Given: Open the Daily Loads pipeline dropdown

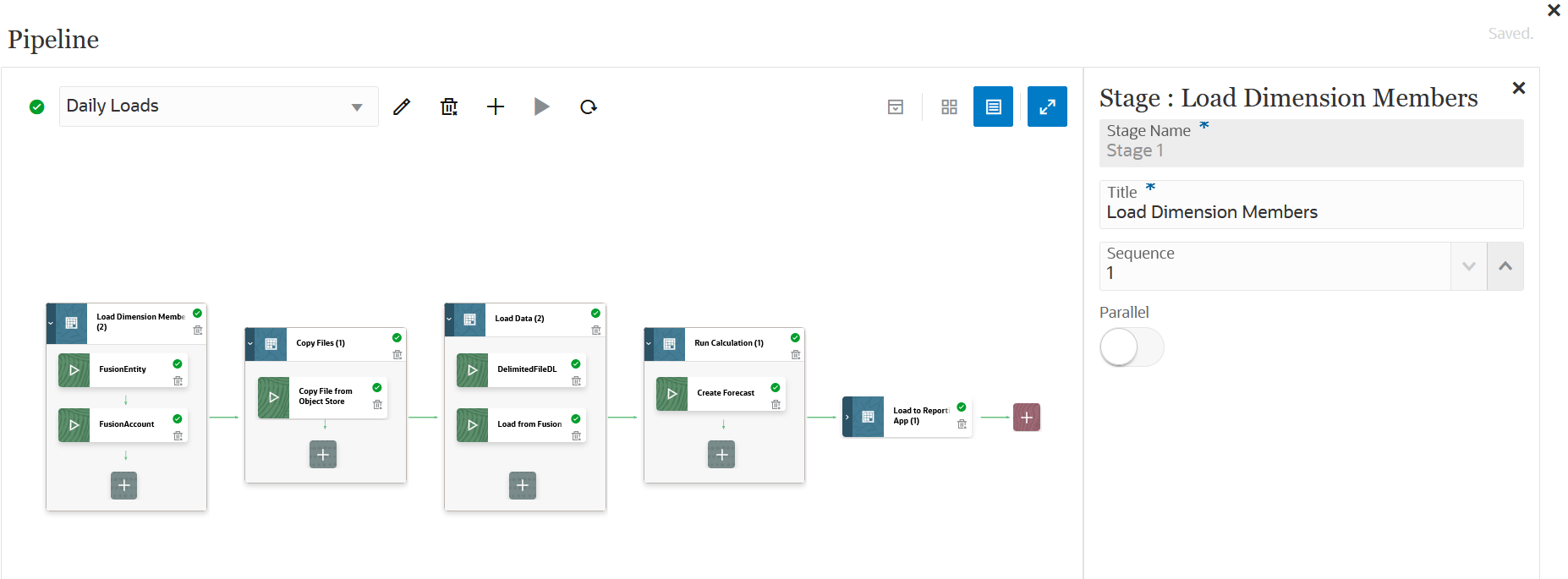Looking at the screenshot, I should click(356, 106).
